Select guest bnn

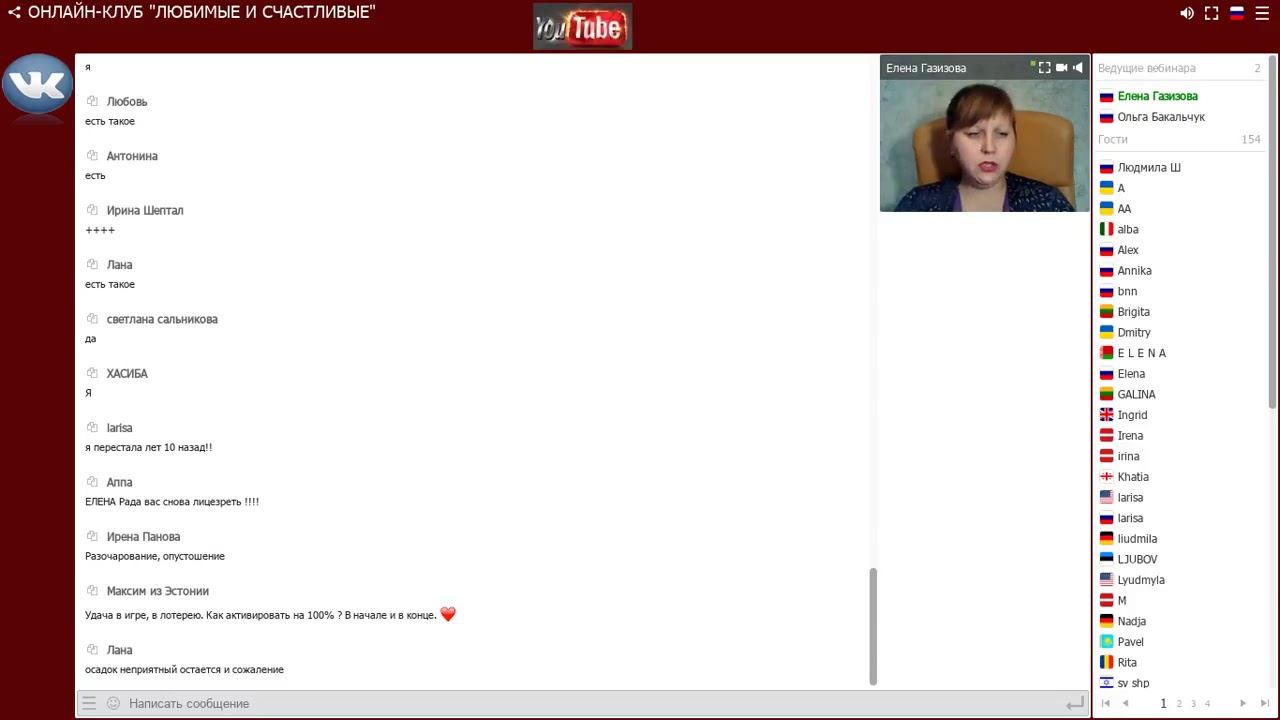pos(1127,291)
